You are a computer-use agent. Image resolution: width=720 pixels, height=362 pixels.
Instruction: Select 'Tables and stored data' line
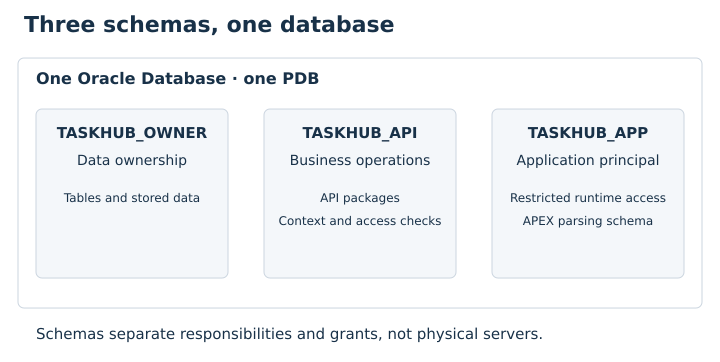(x=132, y=198)
